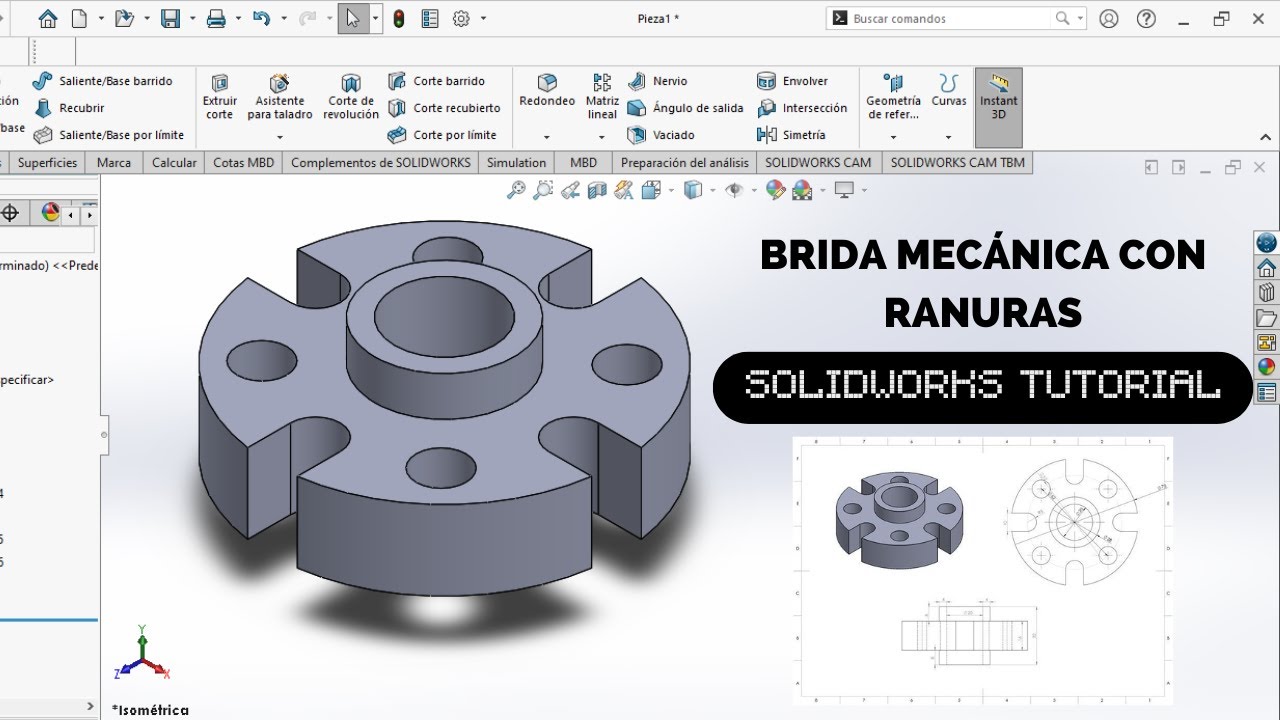Expand the Matriz lineal dropdown
Screen dimensions: 1280x720
coord(602,137)
